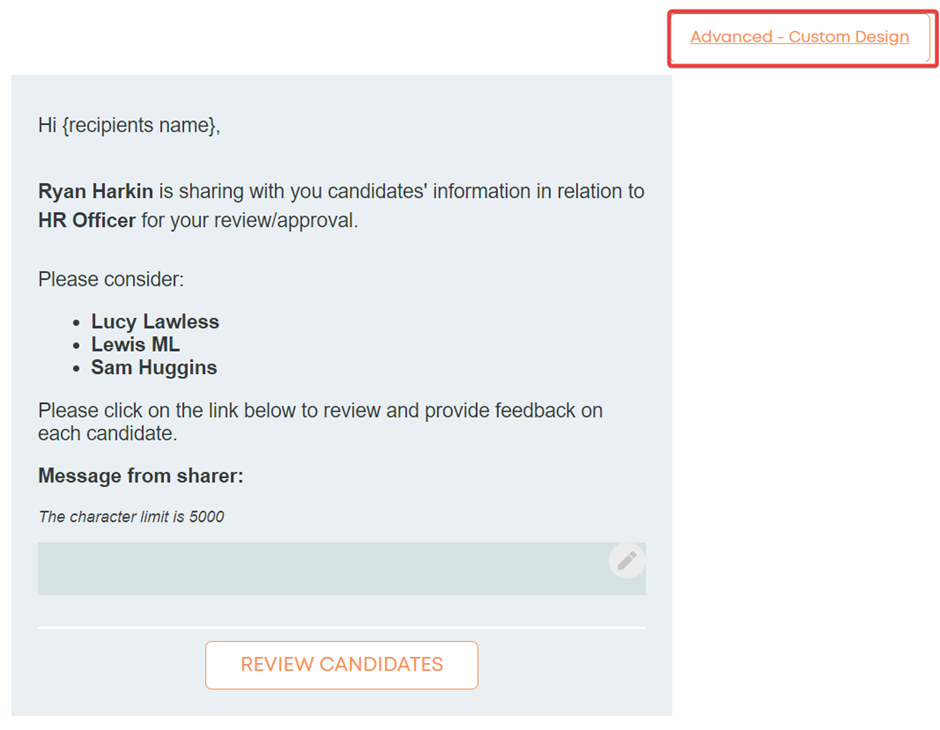The image size is (940, 730).
Task: Select candidate name Sam Huggins
Action: 154,367
